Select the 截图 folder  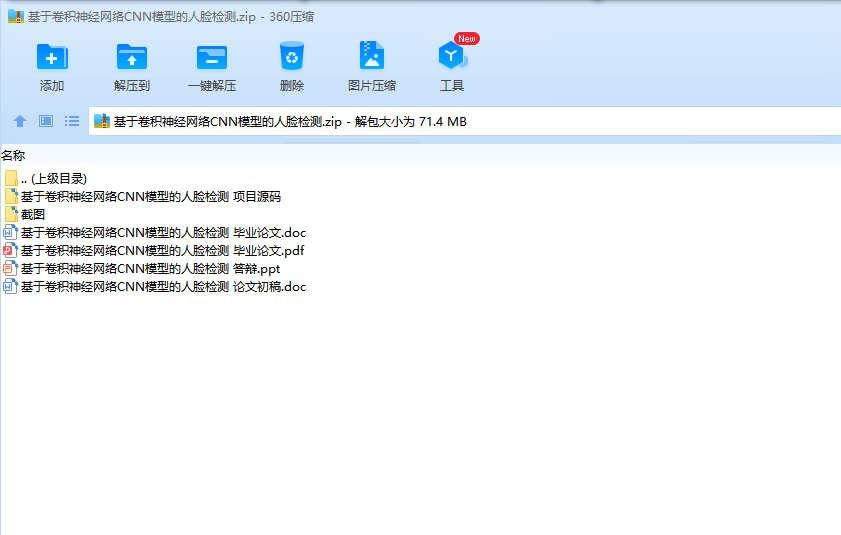pos(25,215)
